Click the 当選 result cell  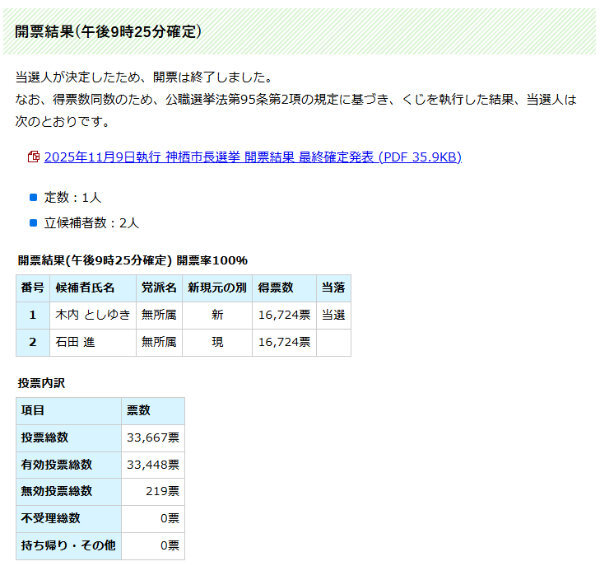pos(334,315)
